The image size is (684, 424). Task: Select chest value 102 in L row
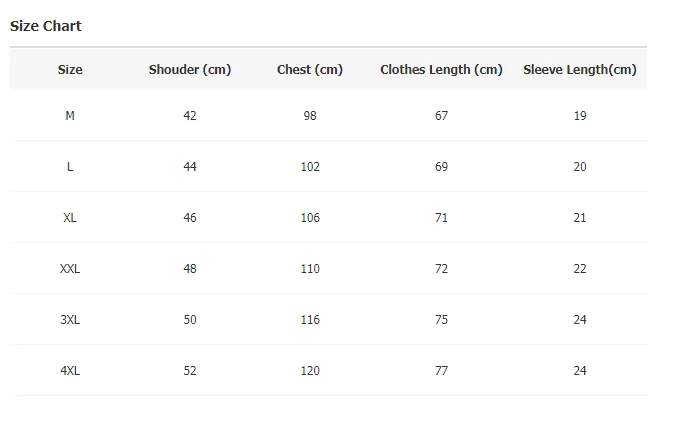point(310,167)
